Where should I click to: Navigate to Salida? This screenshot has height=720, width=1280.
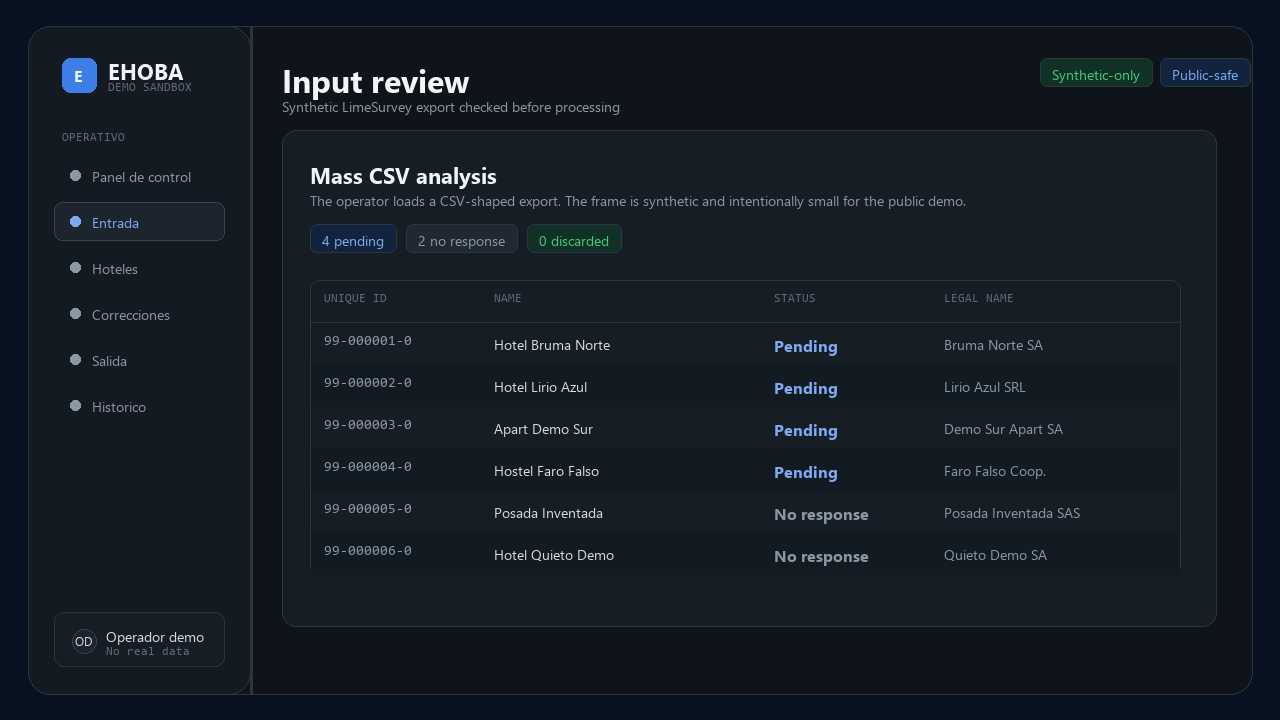coord(139,361)
